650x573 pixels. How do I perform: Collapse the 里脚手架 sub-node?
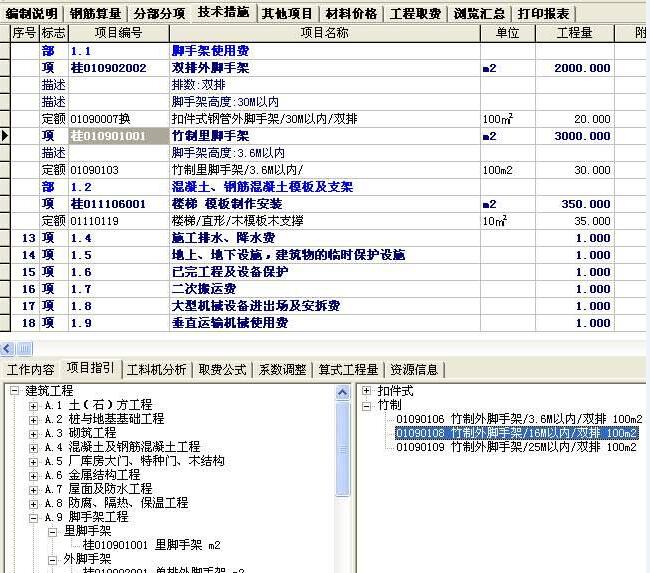[x=52, y=532]
